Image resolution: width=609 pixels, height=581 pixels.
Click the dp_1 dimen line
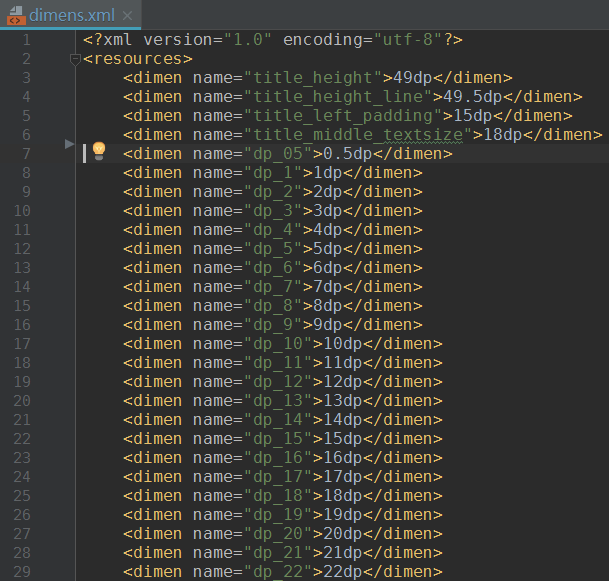coord(273,173)
